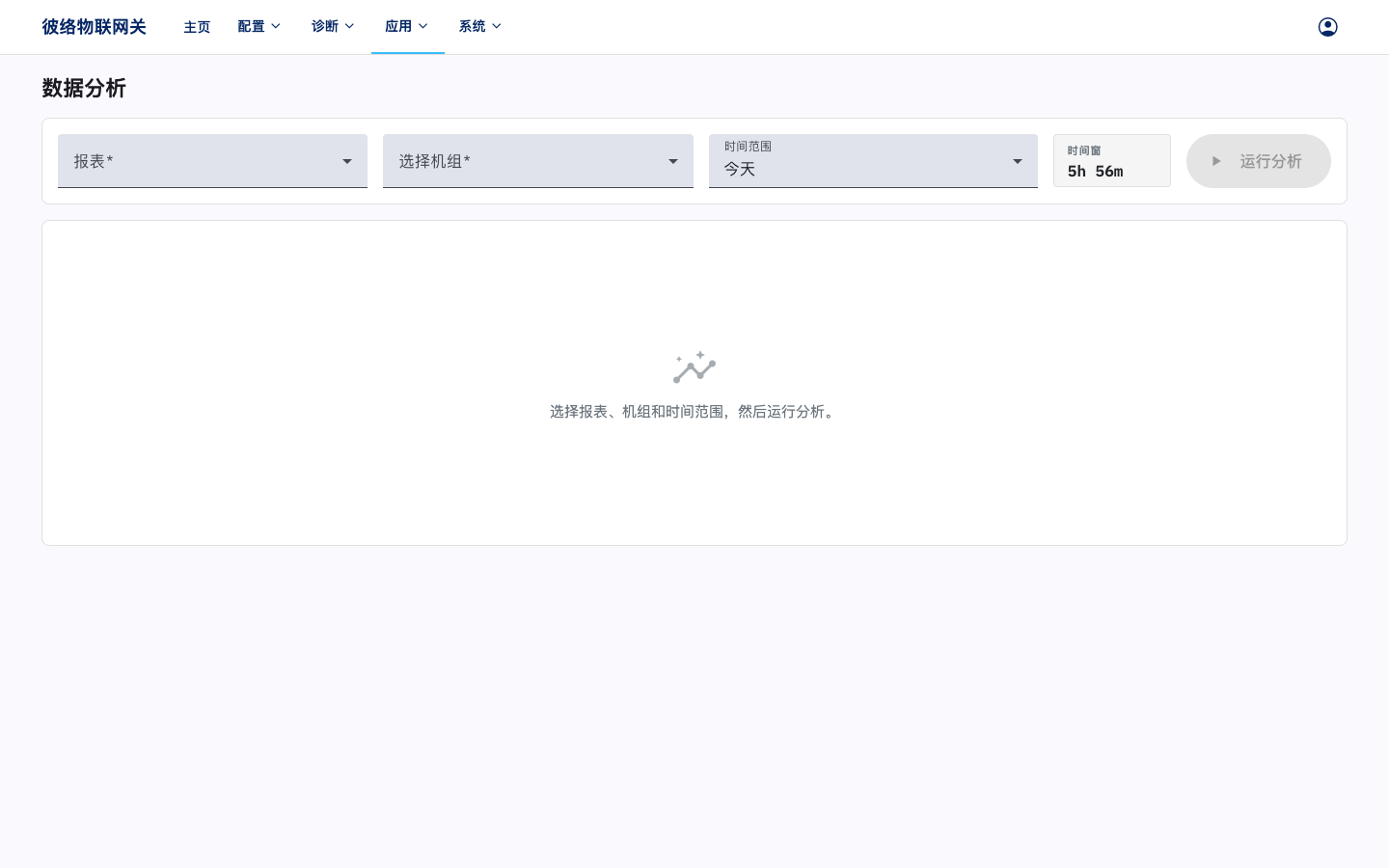This screenshot has width=1389, height=868.
Task: Open the 系统 navigation menu
Action: click(480, 27)
